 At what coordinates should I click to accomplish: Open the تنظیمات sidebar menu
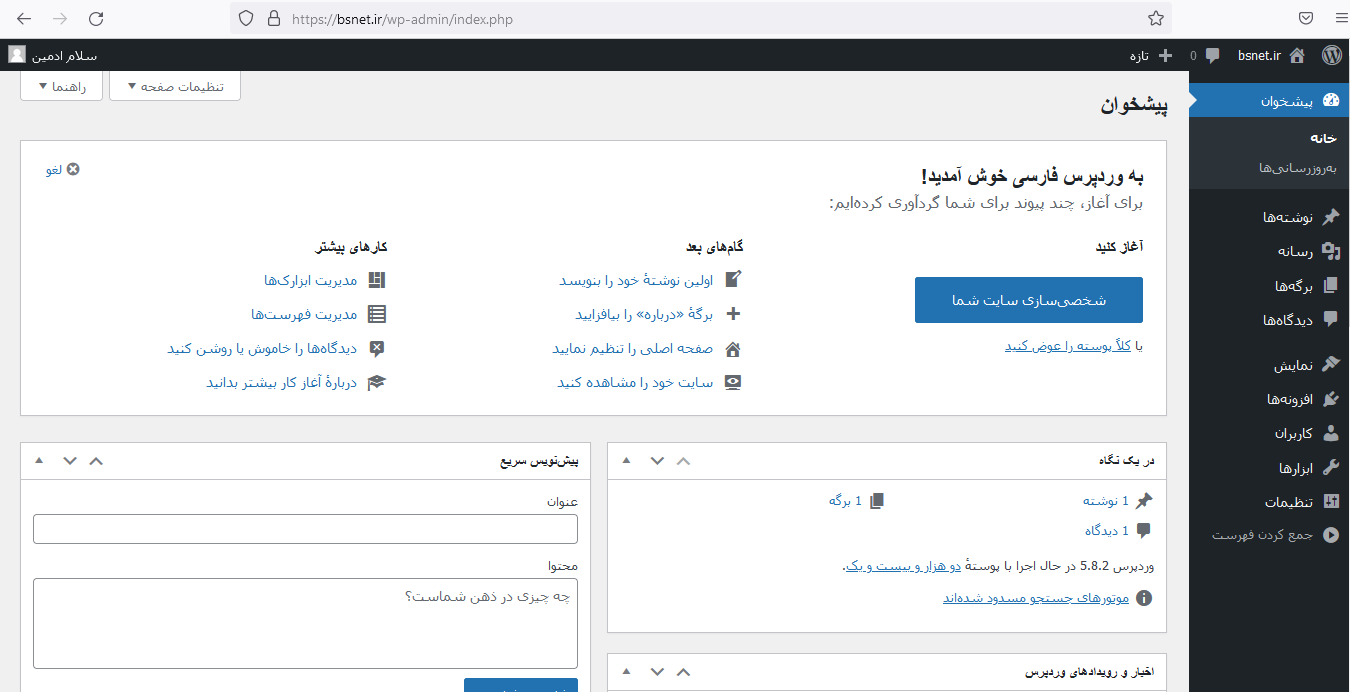(1269, 501)
